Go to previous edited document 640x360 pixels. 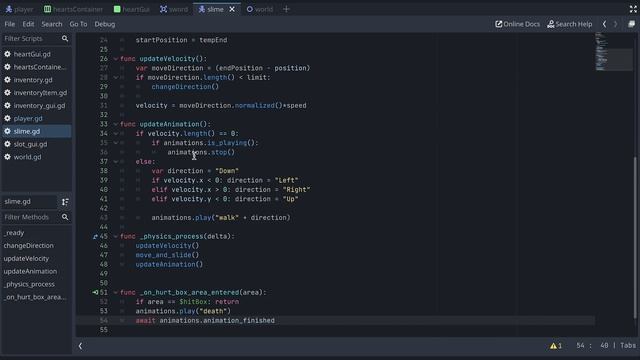click(604, 24)
